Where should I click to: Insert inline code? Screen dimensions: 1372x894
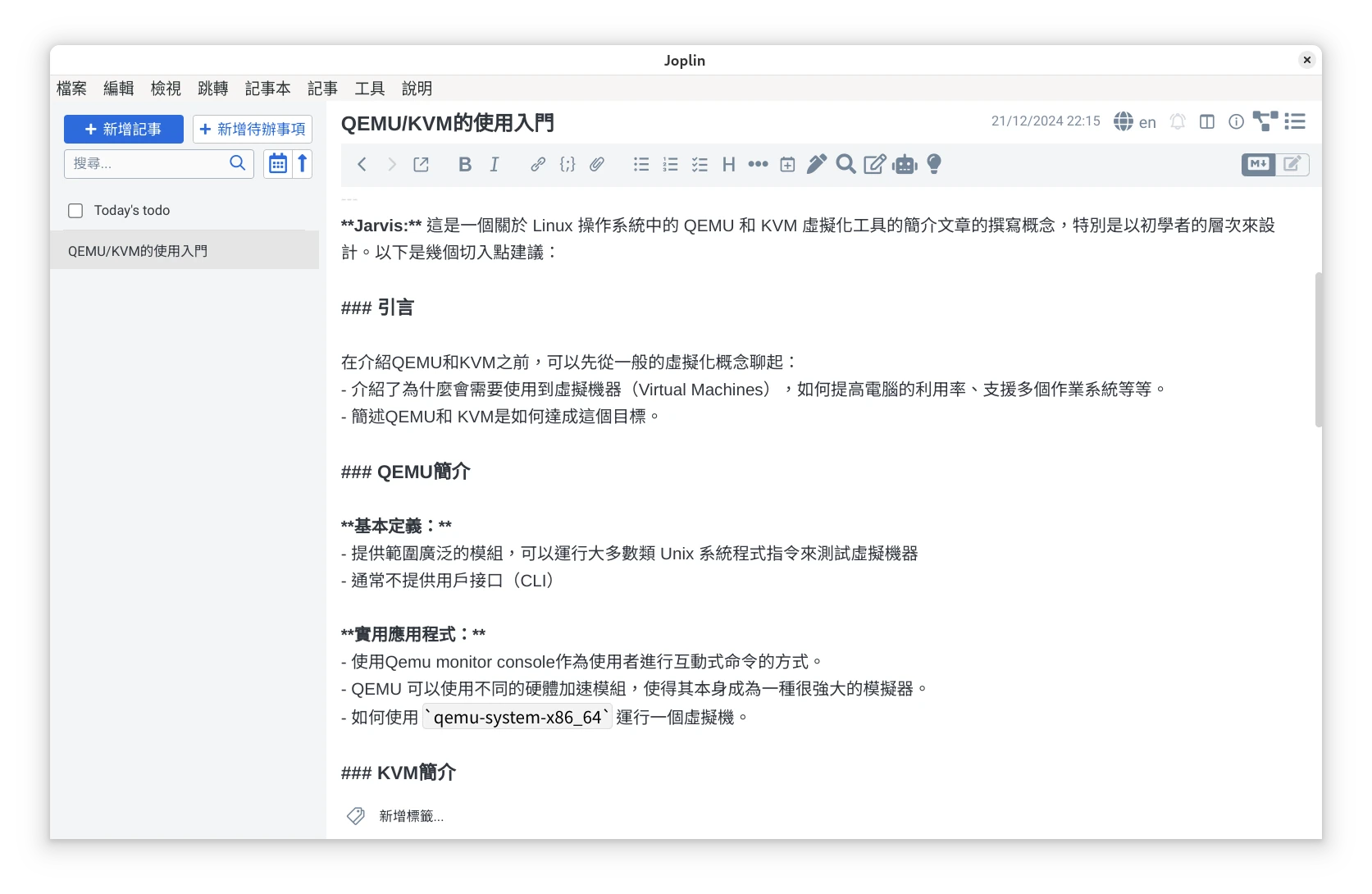[567, 164]
